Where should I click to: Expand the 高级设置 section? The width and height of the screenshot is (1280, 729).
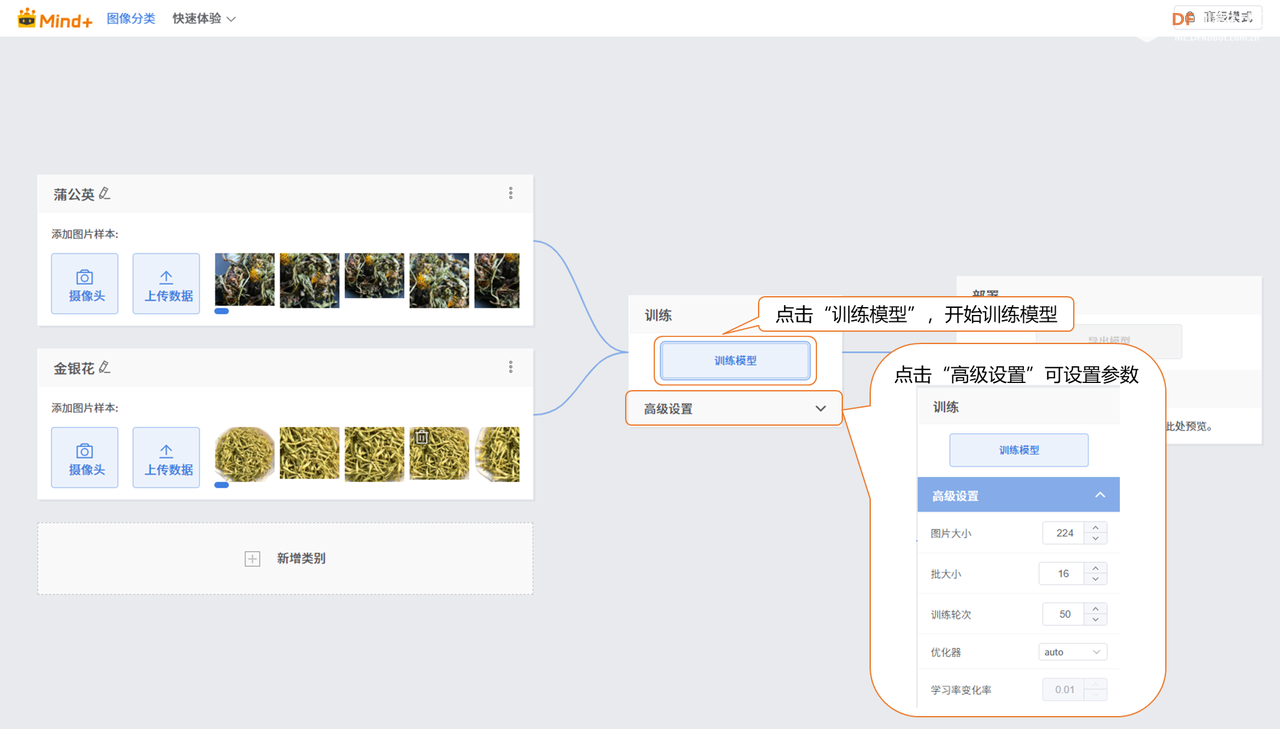[x=734, y=409]
